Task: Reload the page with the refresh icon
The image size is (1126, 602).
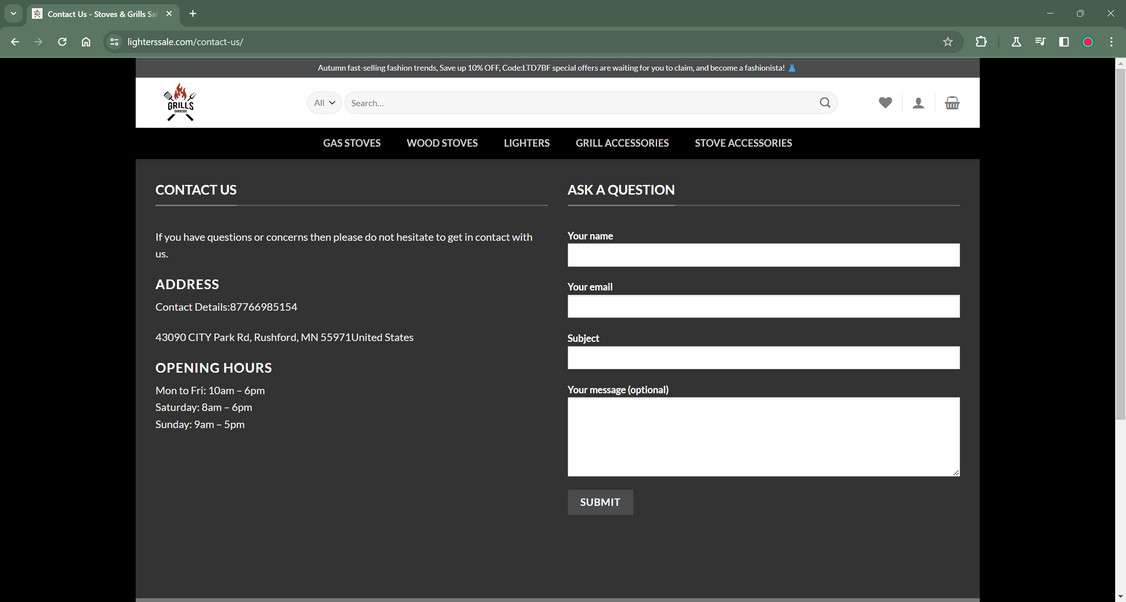Action: click(x=61, y=42)
